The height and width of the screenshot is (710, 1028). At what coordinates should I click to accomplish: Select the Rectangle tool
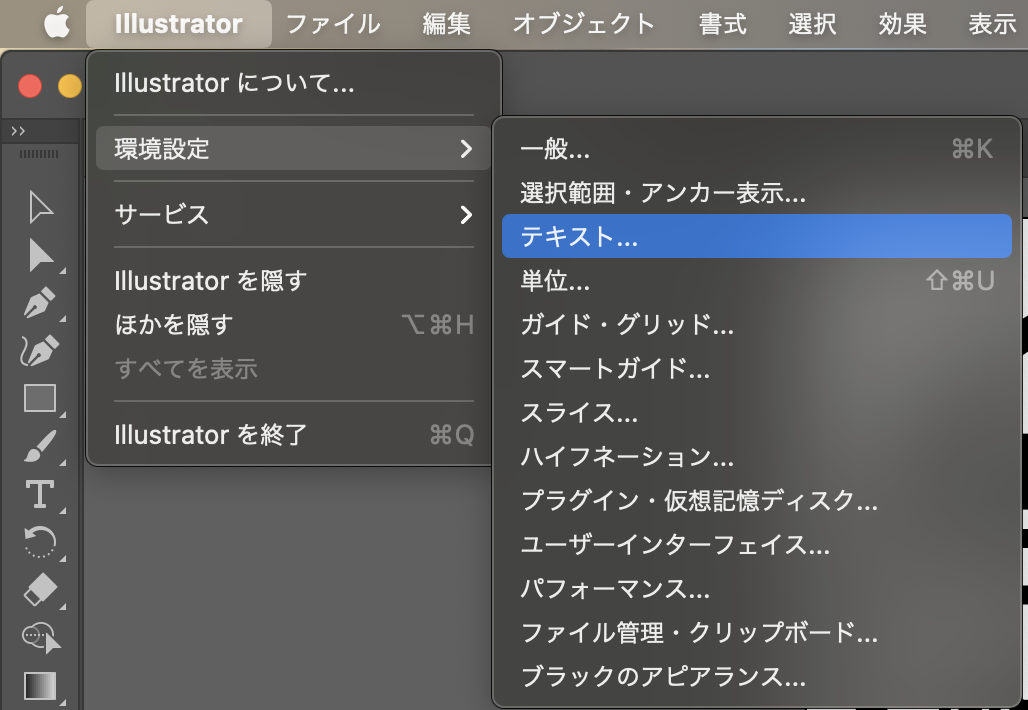[x=40, y=398]
